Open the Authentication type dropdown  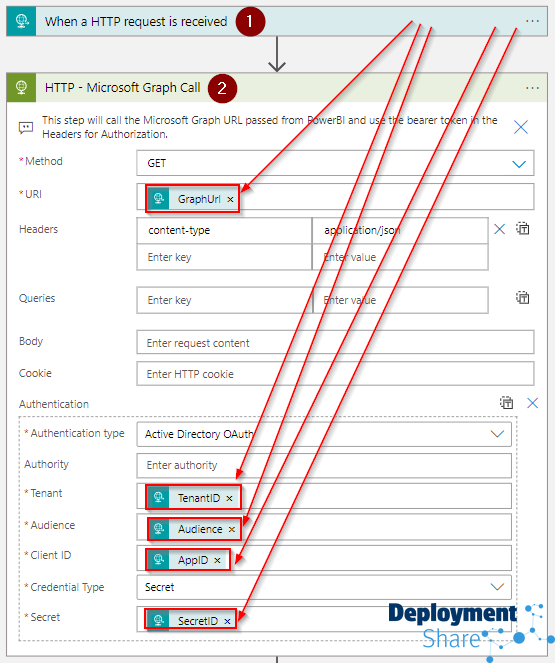tap(324, 434)
